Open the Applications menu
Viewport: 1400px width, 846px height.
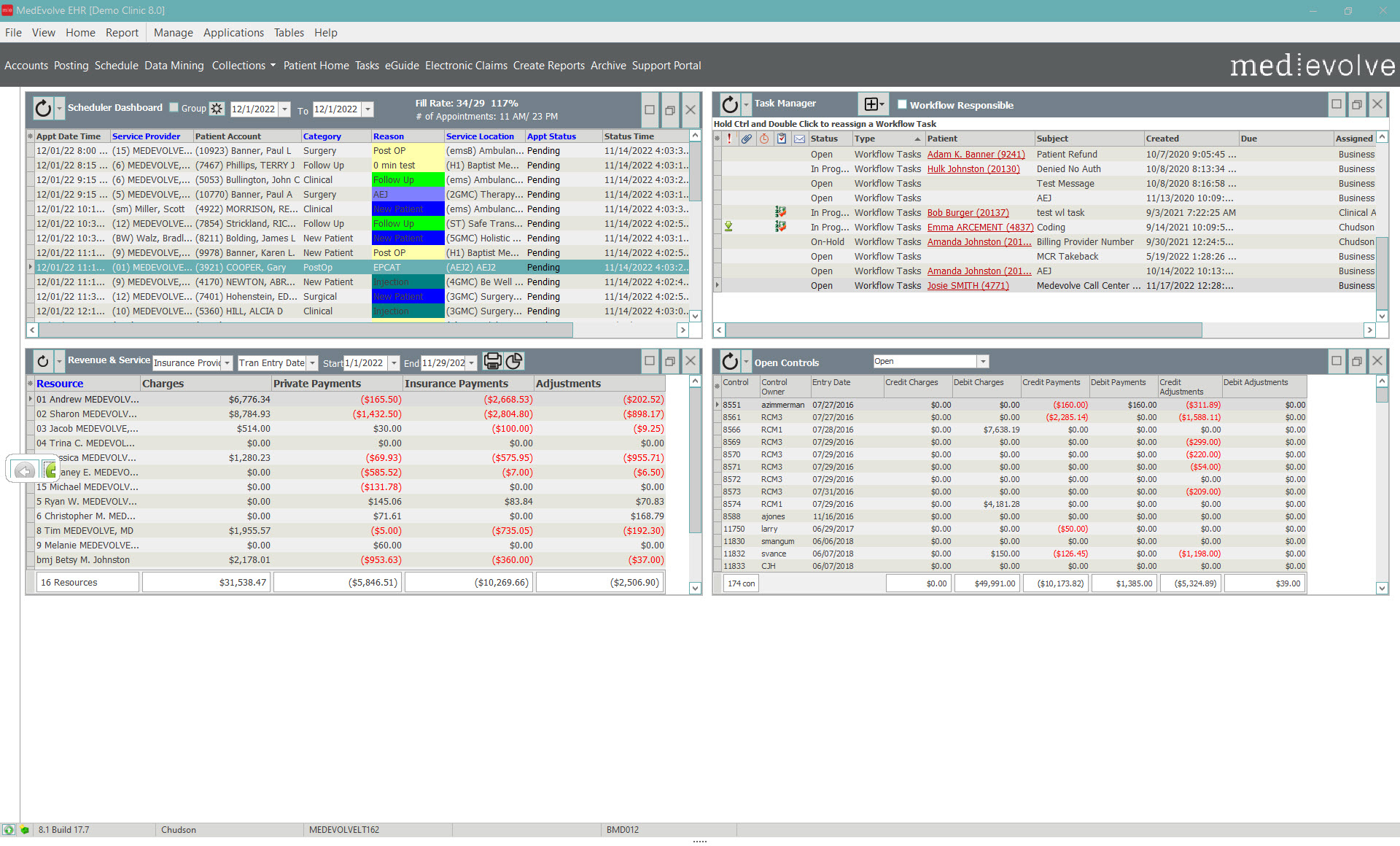pyautogui.click(x=233, y=33)
